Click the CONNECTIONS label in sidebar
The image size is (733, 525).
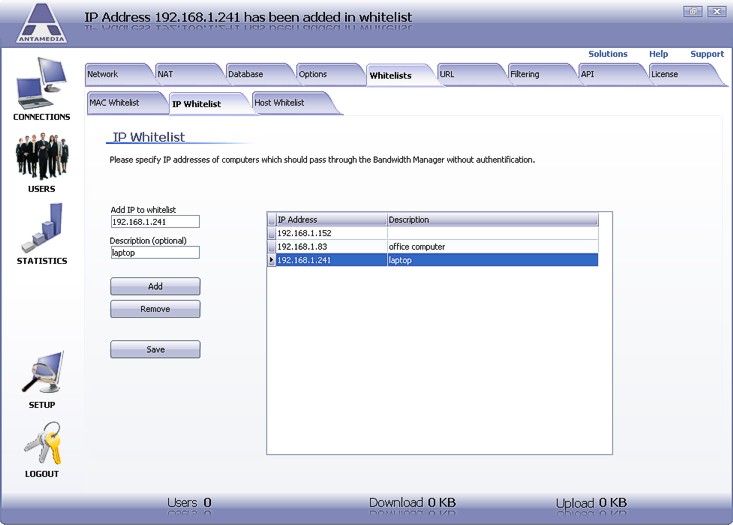point(42,117)
